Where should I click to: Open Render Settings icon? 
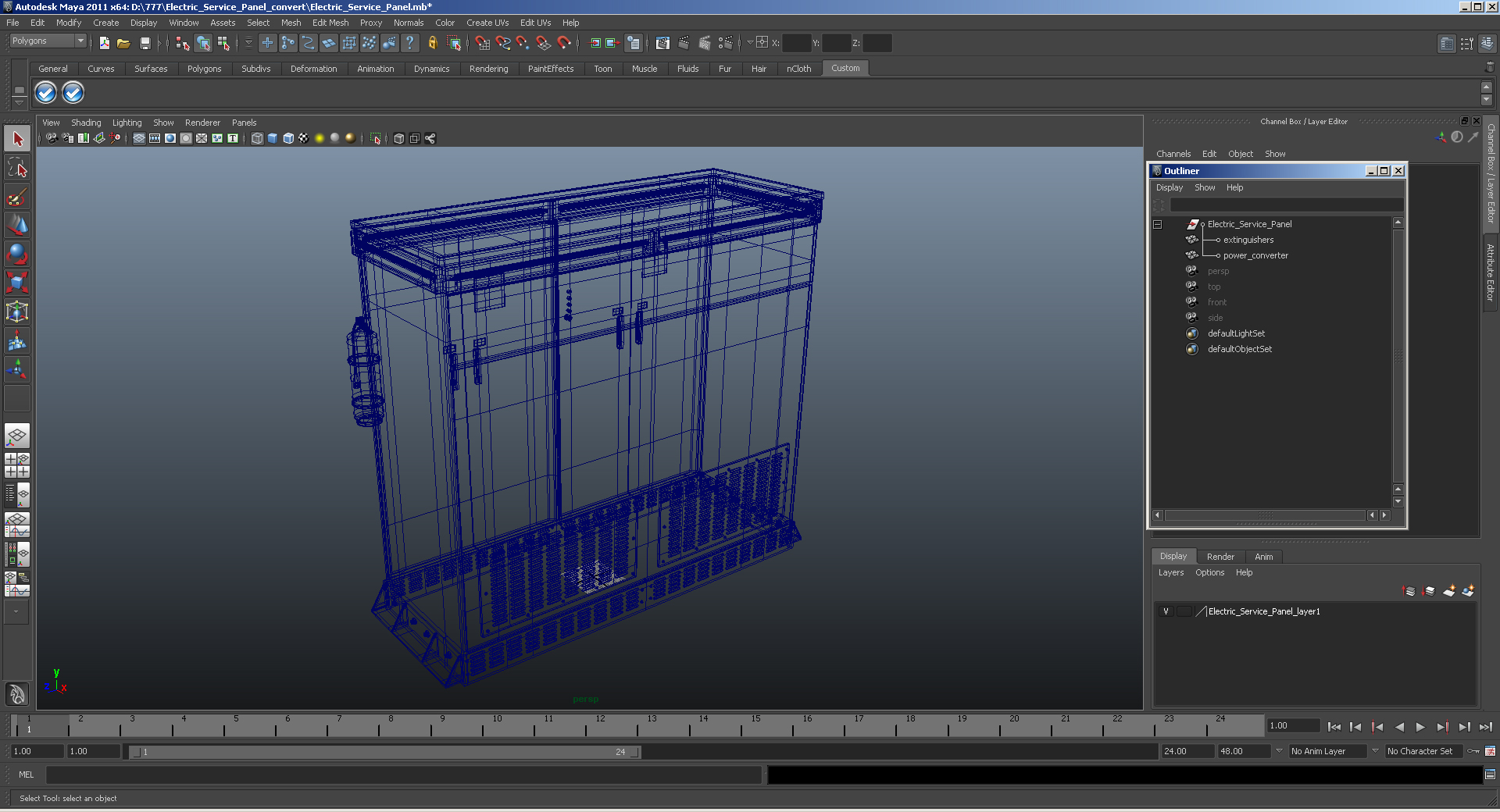click(x=726, y=44)
